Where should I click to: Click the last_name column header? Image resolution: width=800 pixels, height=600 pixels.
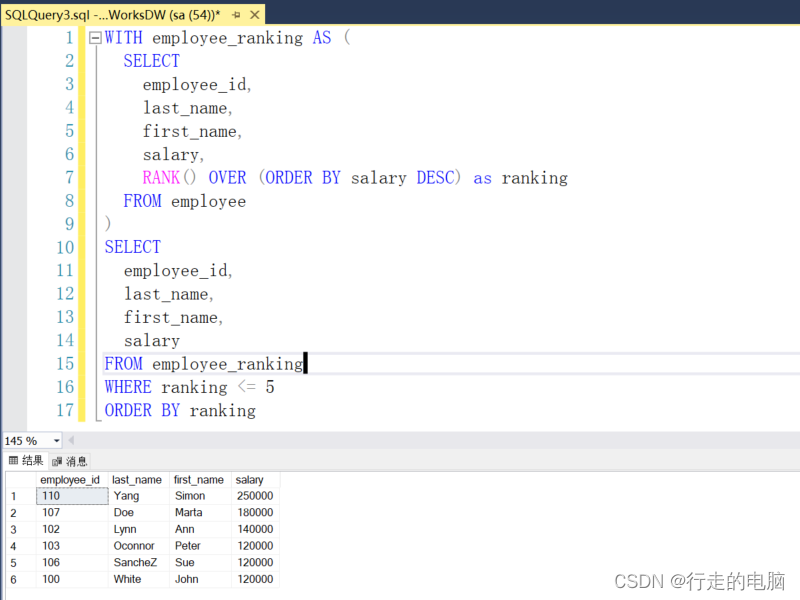137,479
